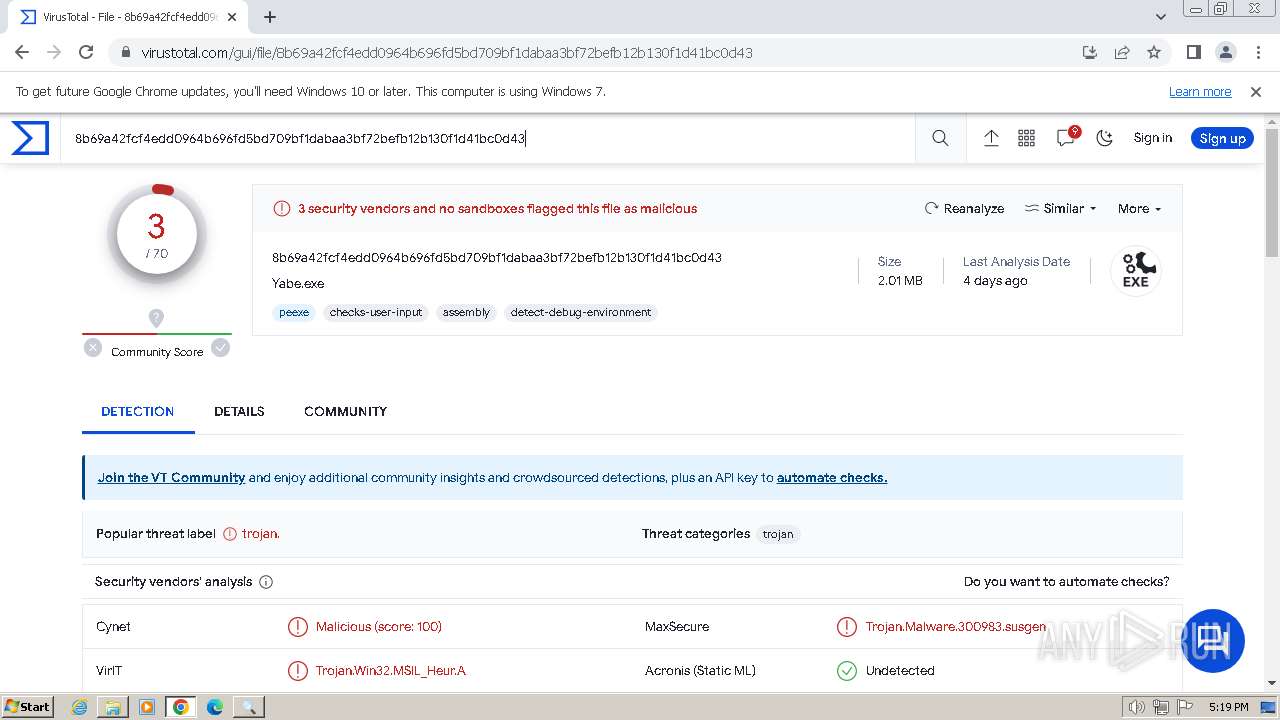Click the share page icon
This screenshot has height=720, width=1280.
(1122, 52)
